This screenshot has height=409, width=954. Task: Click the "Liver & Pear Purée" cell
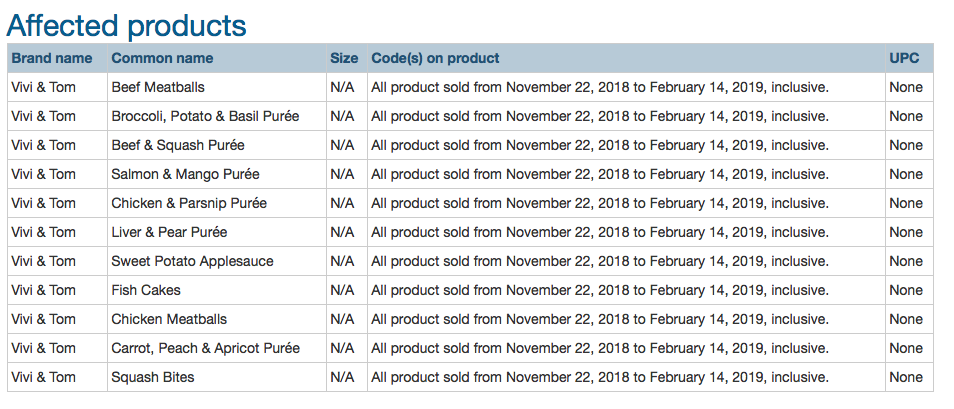(169, 232)
